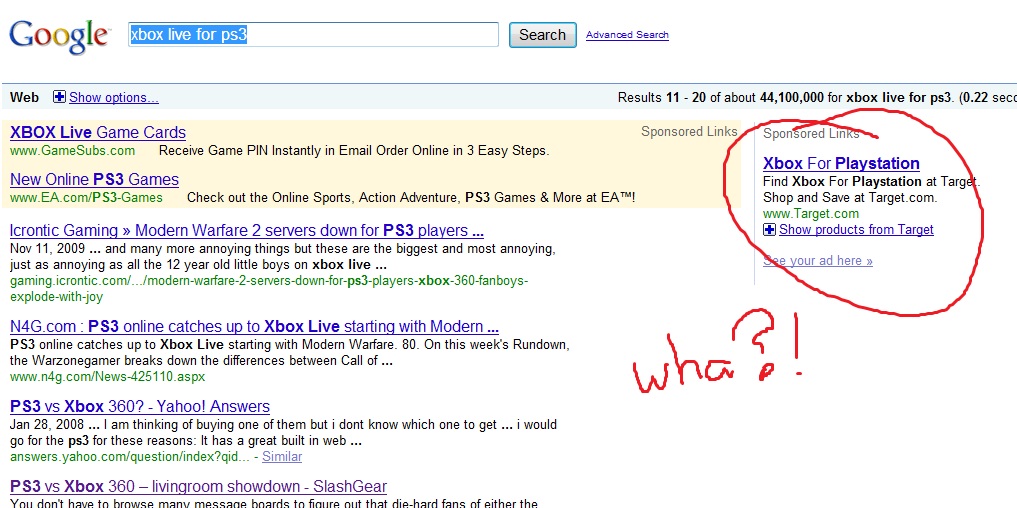Open PS3 vs Xbox 360 Yahoo Answers result

140,407
